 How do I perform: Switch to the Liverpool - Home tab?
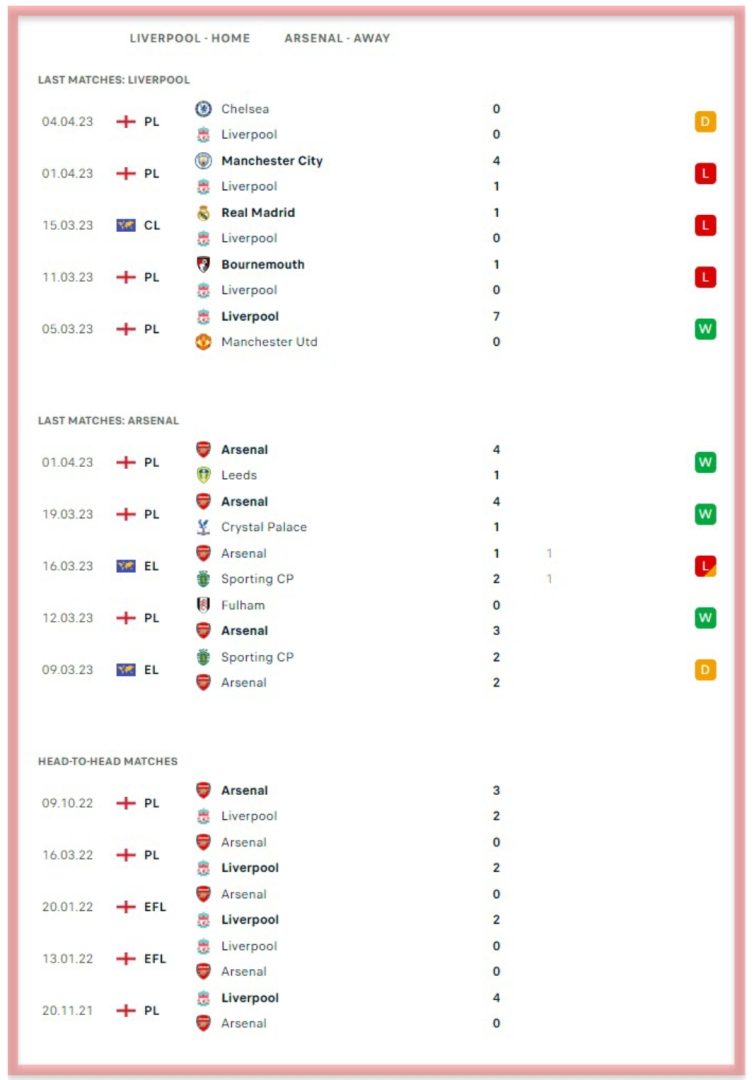point(189,38)
